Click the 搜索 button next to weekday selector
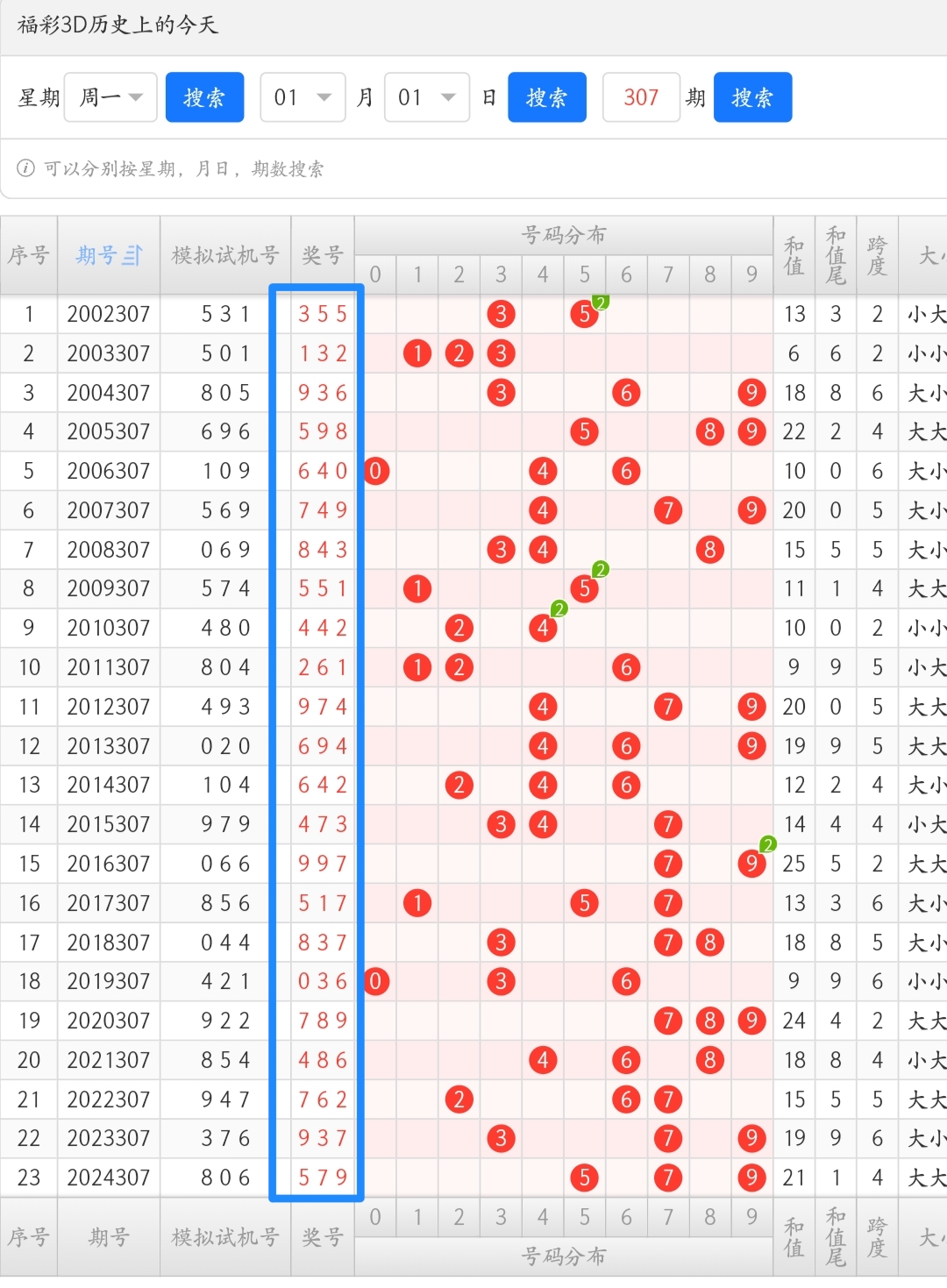 click(204, 97)
